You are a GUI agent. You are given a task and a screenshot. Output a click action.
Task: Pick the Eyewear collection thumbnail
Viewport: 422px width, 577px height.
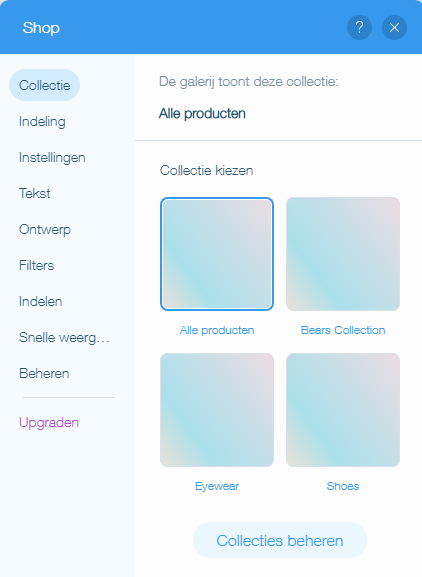click(x=217, y=410)
